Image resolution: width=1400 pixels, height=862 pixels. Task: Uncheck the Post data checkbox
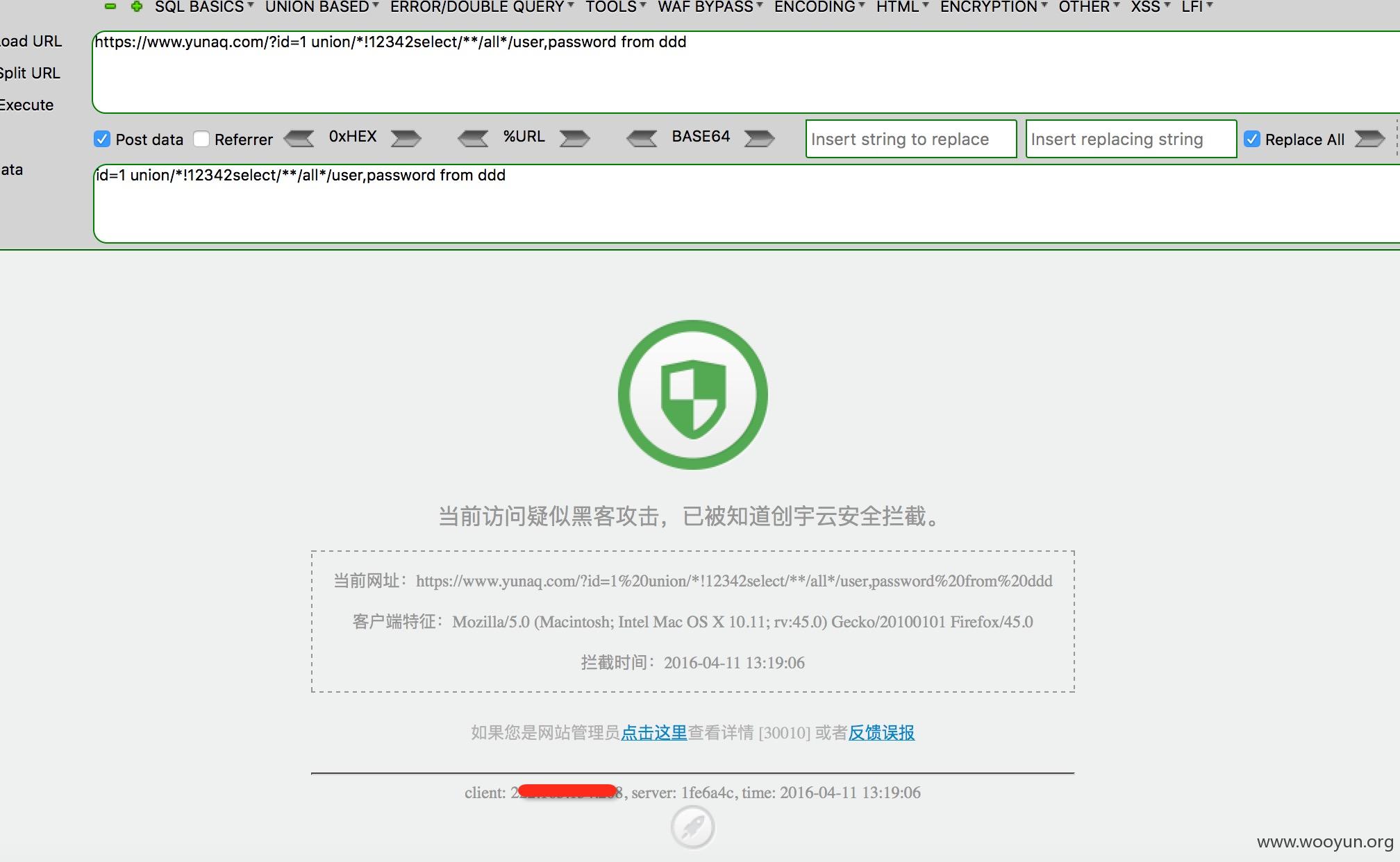tap(102, 139)
